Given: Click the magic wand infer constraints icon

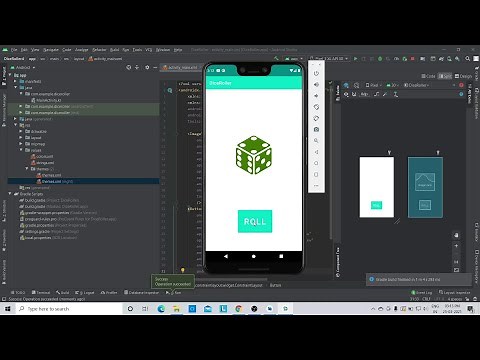Looking at the screenshot, I should (x=385, y=94).
